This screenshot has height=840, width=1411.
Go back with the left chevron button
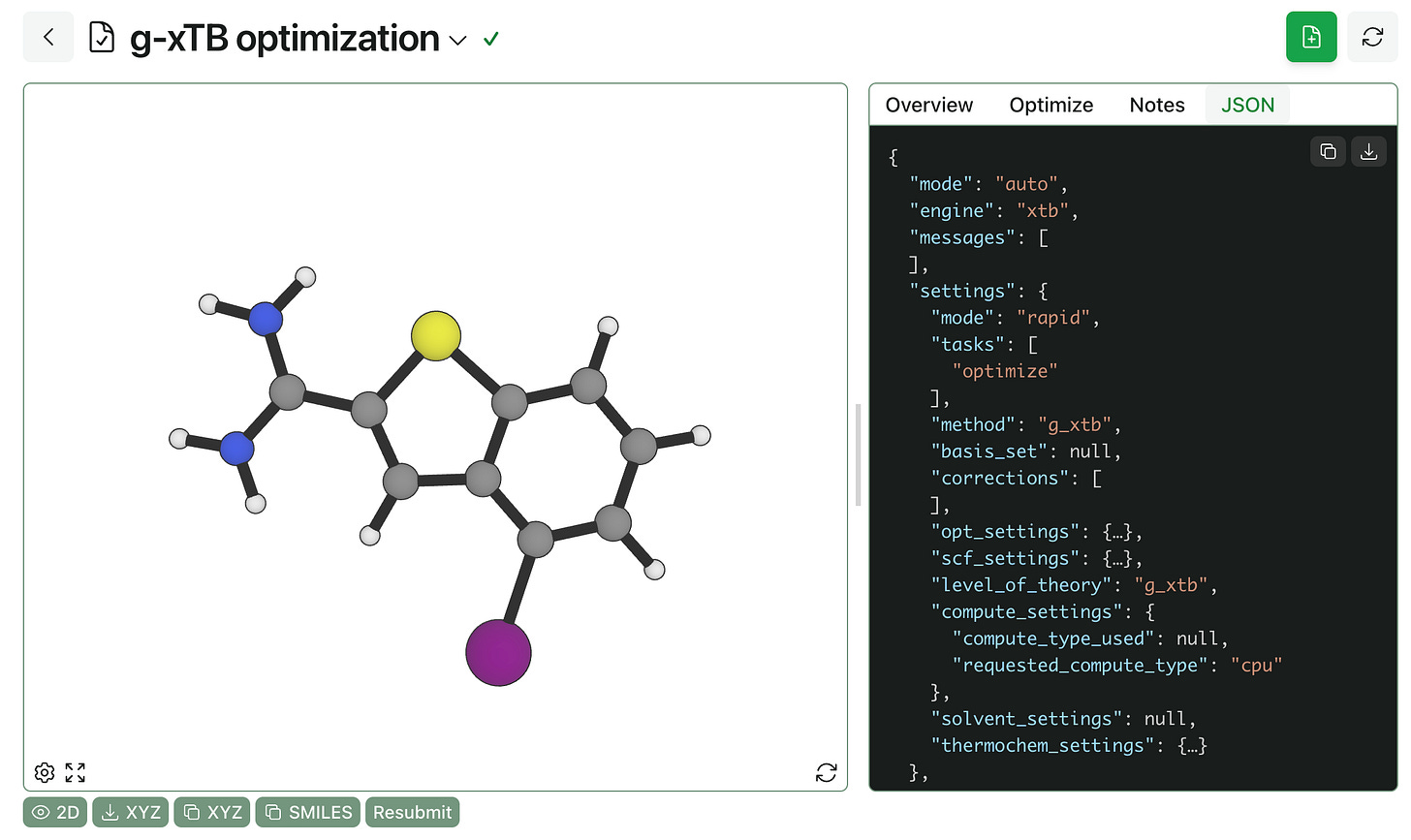48,38
